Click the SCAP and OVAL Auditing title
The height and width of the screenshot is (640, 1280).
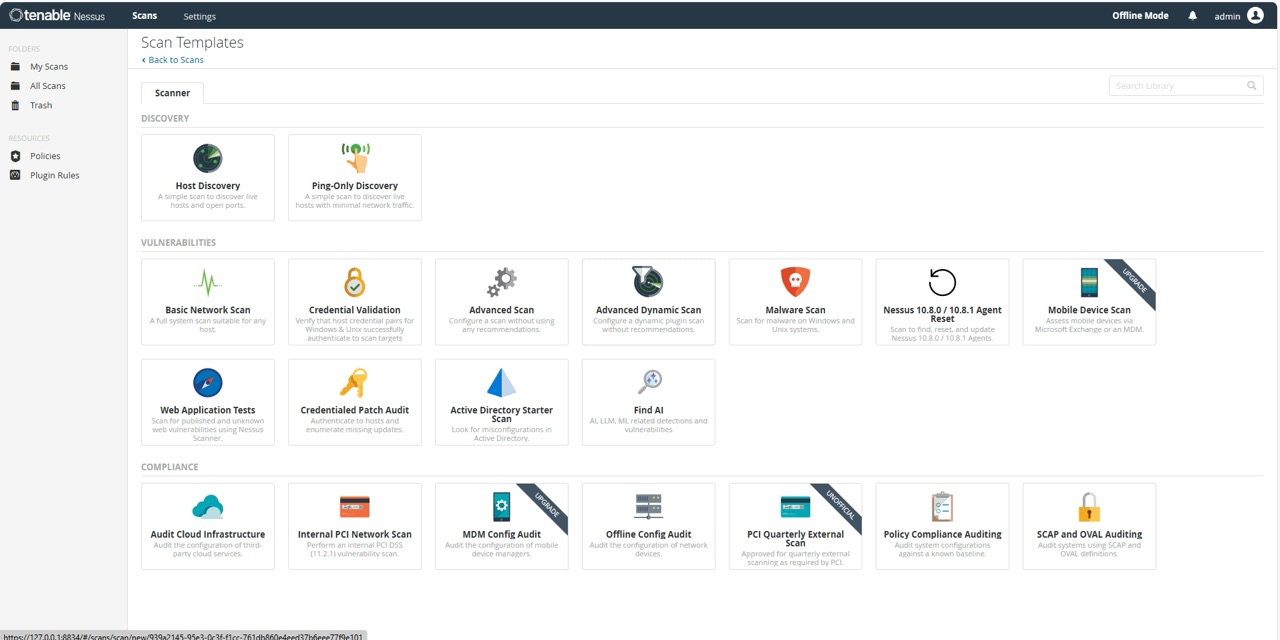1089,534
